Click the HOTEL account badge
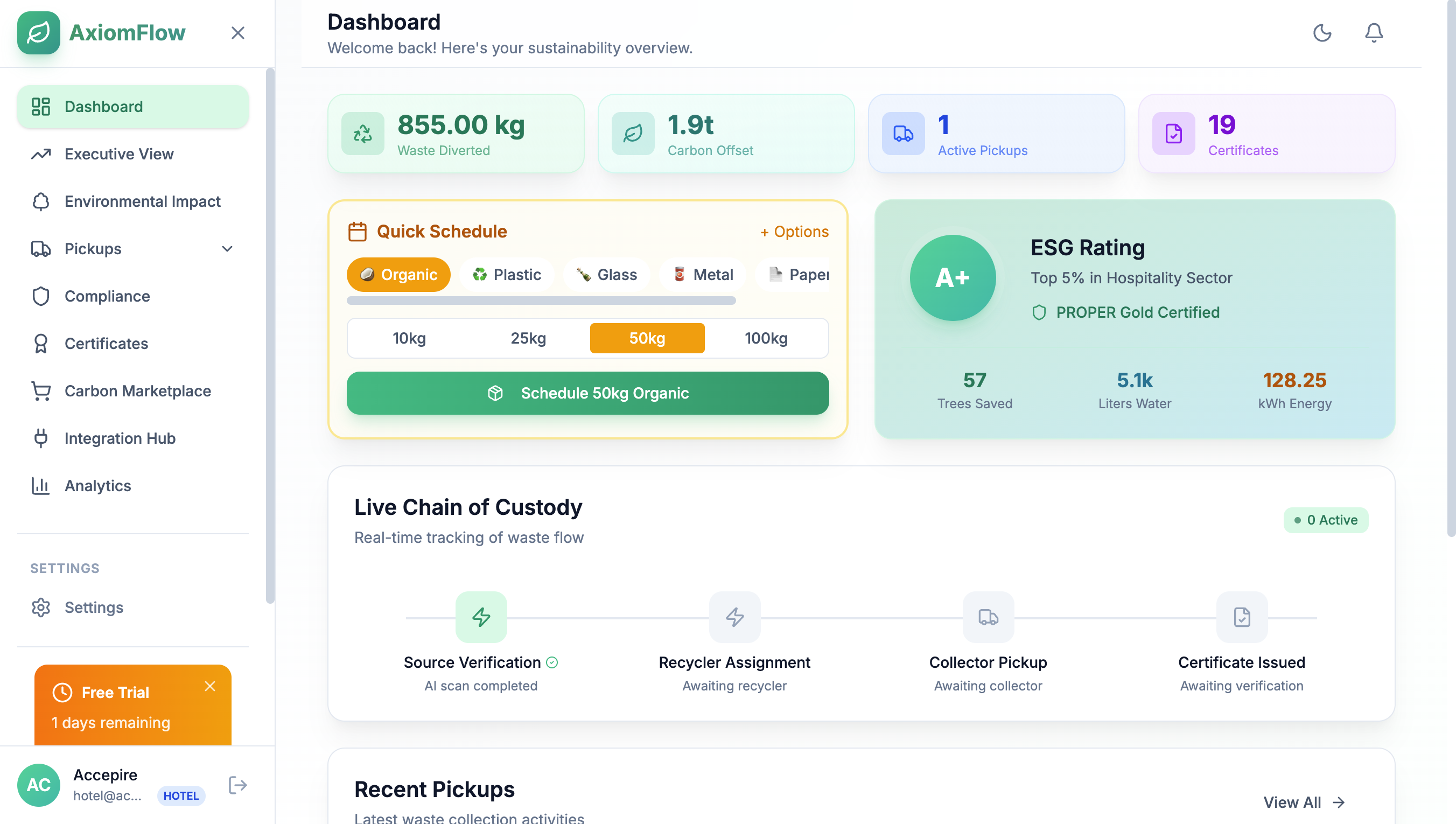 coord(181,795)
